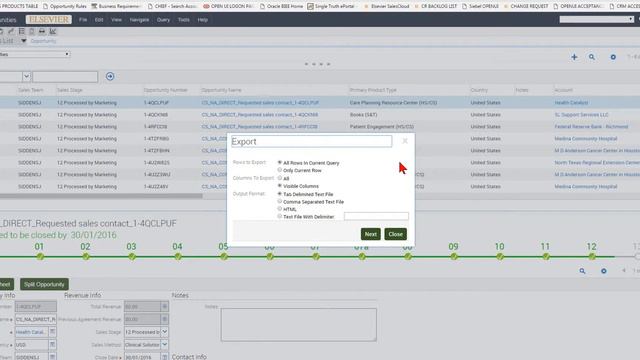The width and height of the screenshot is (640, 360).
Task: Open the Sales Stage dropdown in Revenue Info
Action: point(164,332)
